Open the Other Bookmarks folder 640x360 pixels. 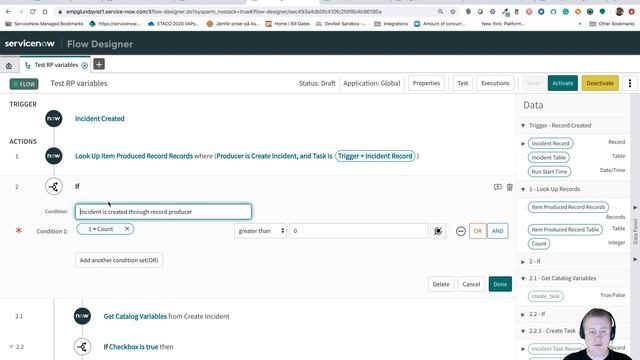[x=612, y=24]
